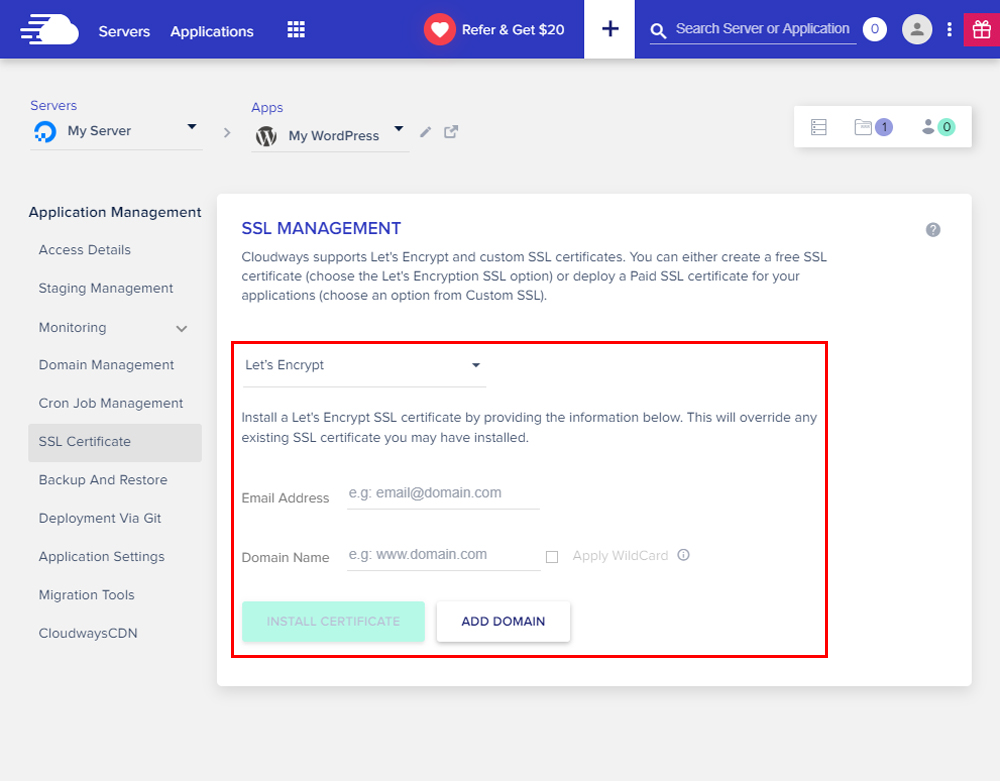Click the Install Certificate button
The image size is (1000, 781).
pos(333,622)
